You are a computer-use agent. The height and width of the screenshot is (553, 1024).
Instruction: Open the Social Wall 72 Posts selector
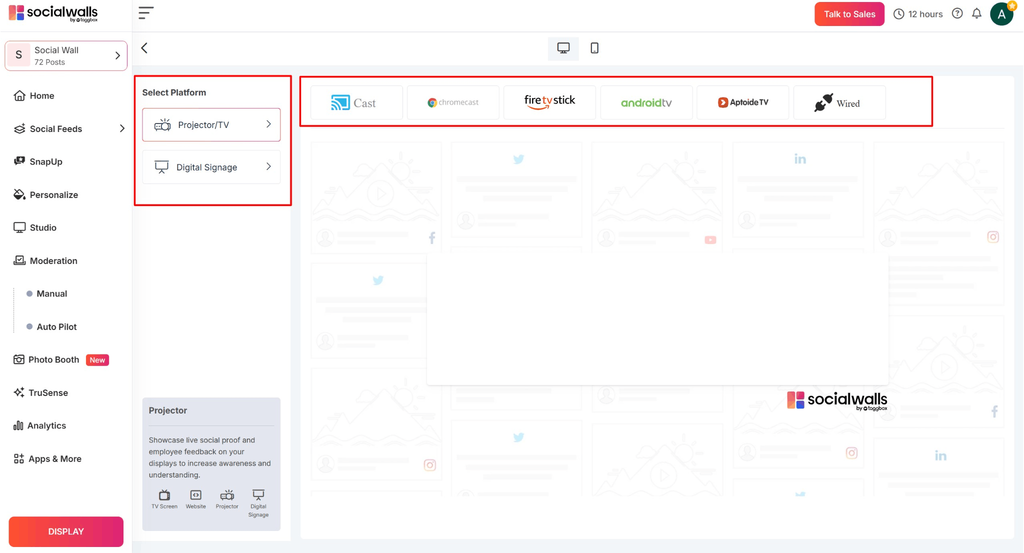[66, 55]
